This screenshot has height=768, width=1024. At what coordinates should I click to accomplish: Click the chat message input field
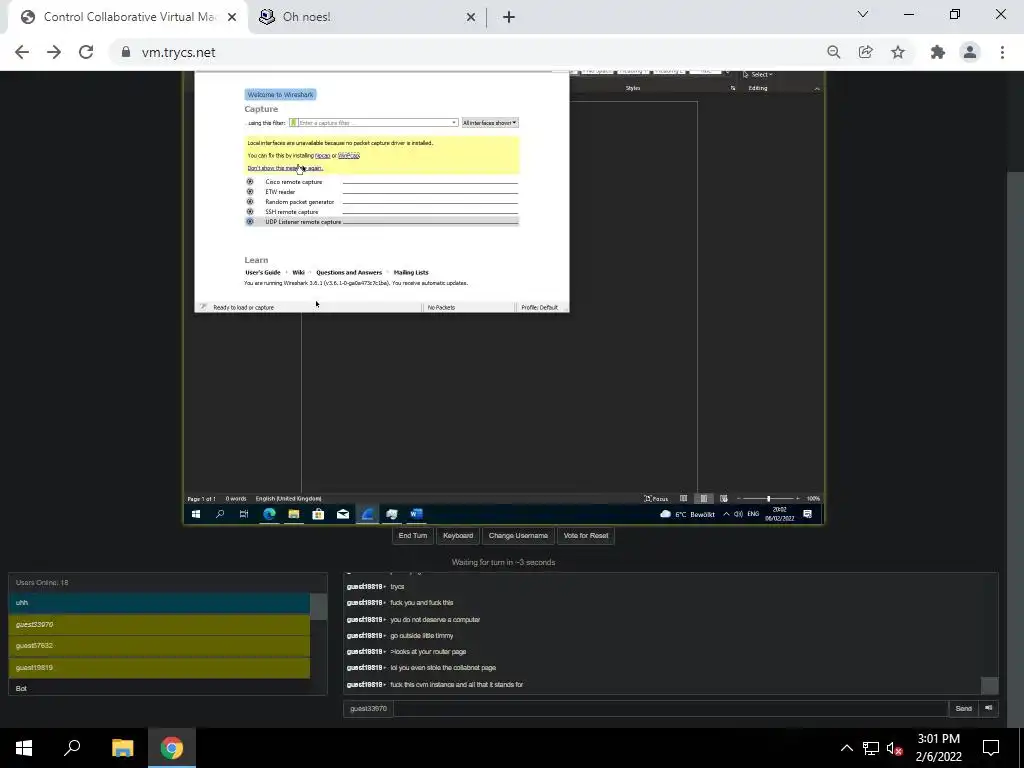point(671,708)
